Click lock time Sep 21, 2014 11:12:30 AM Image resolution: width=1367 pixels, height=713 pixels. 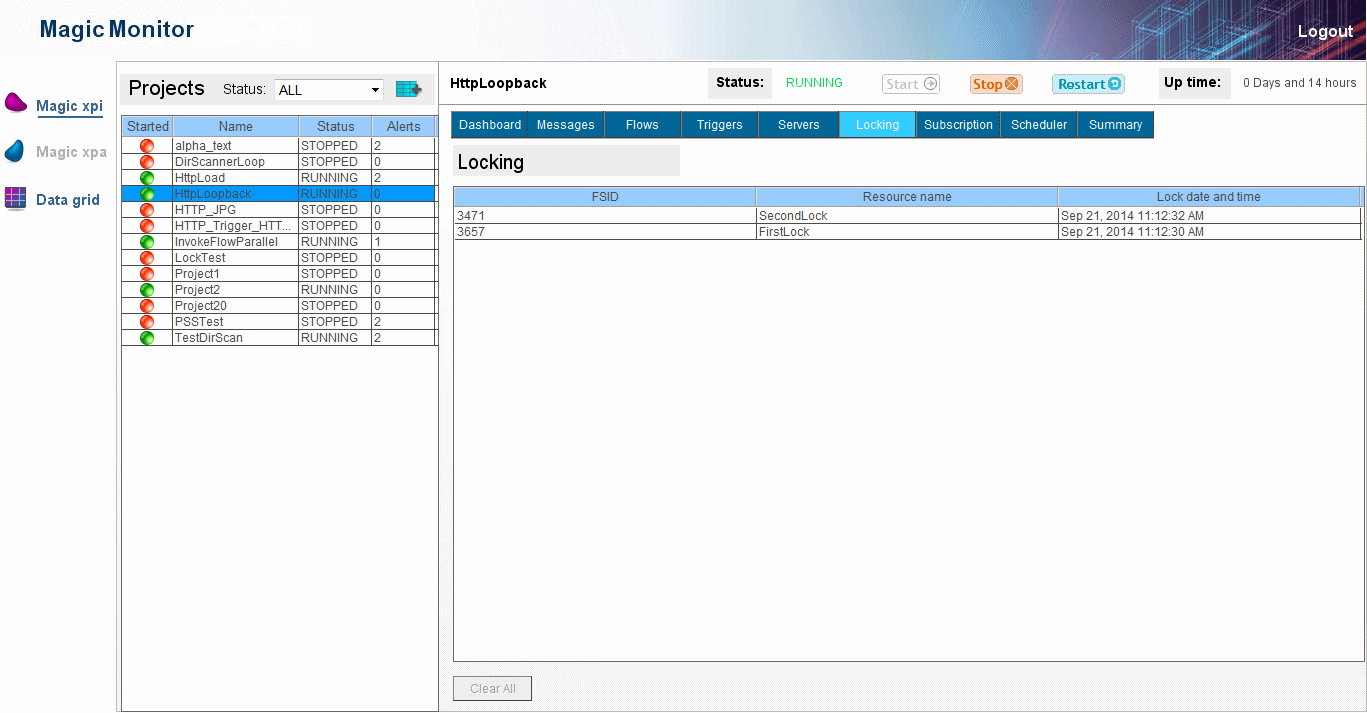(x=1132, y=232)
